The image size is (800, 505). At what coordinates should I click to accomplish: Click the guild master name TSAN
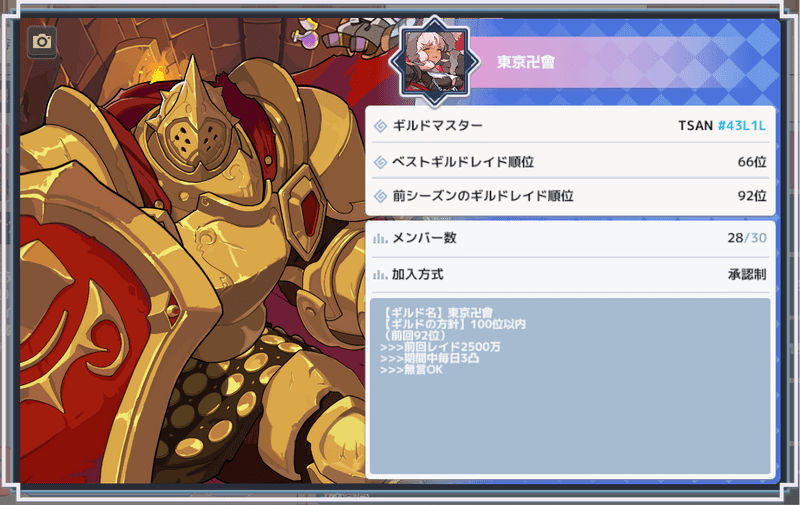695,125
